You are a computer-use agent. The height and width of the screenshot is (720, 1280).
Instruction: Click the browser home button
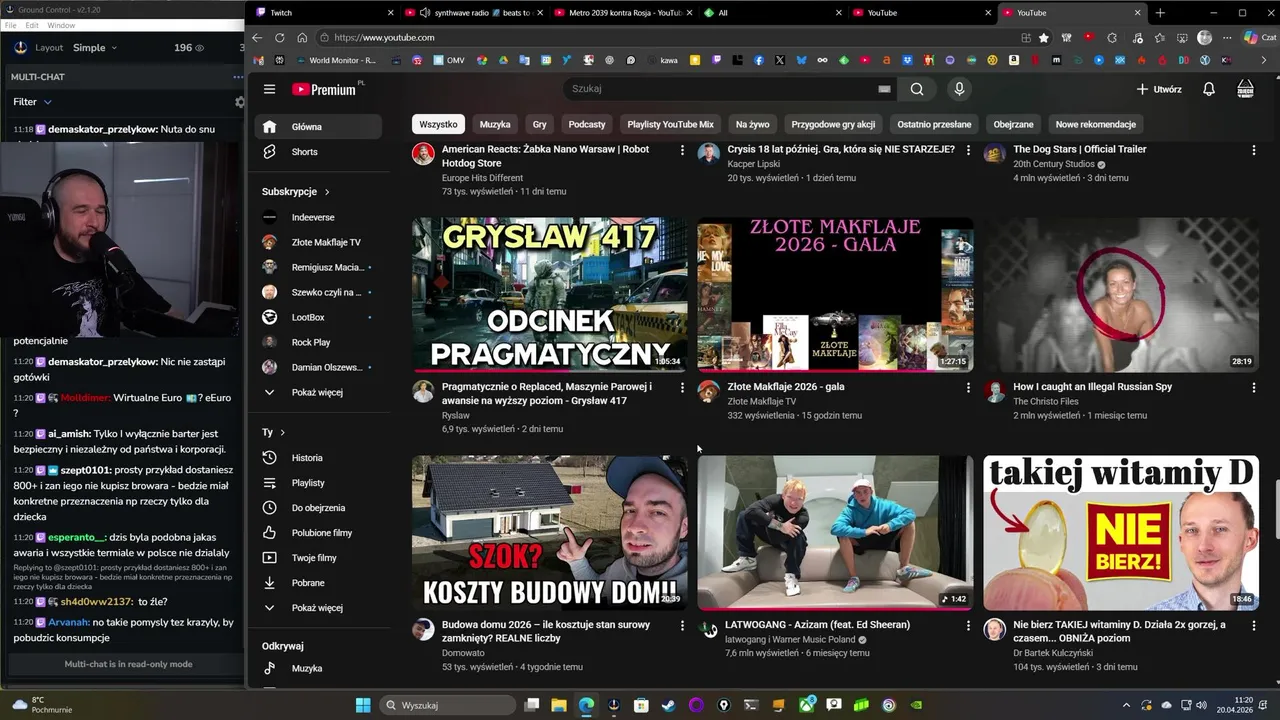(302, 38)
